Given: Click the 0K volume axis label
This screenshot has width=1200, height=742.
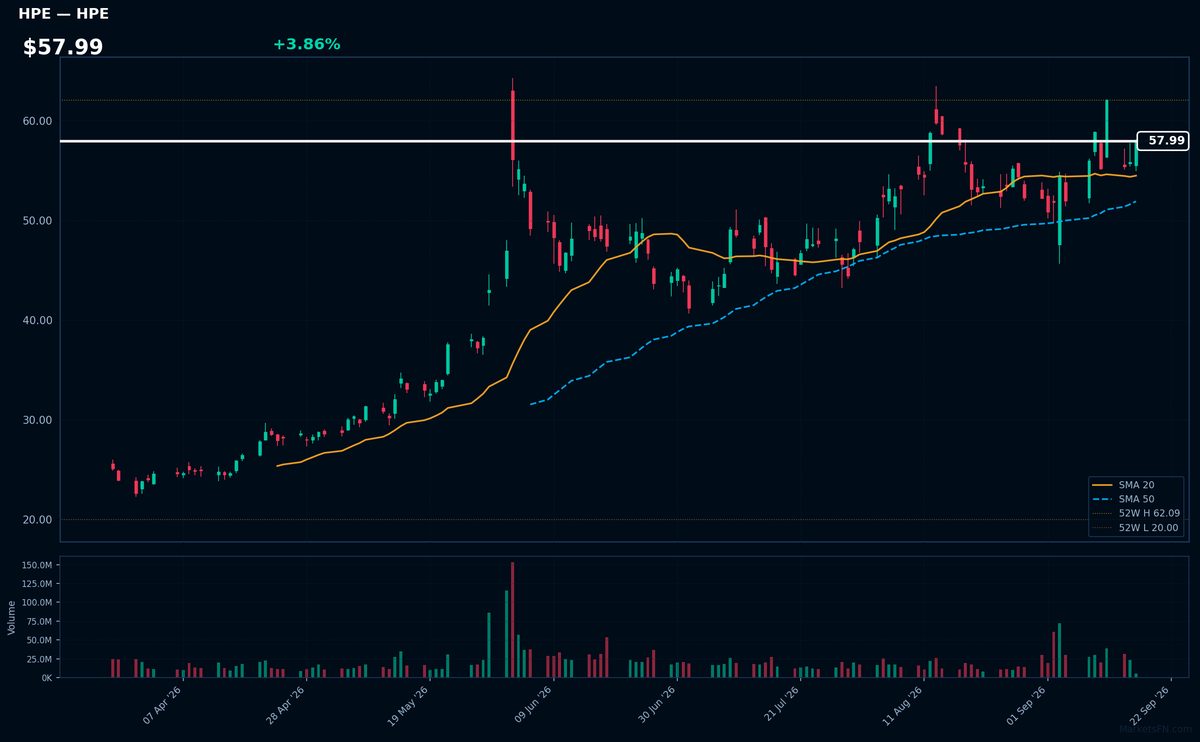Looking at the screenshot, I should point(47,678).
